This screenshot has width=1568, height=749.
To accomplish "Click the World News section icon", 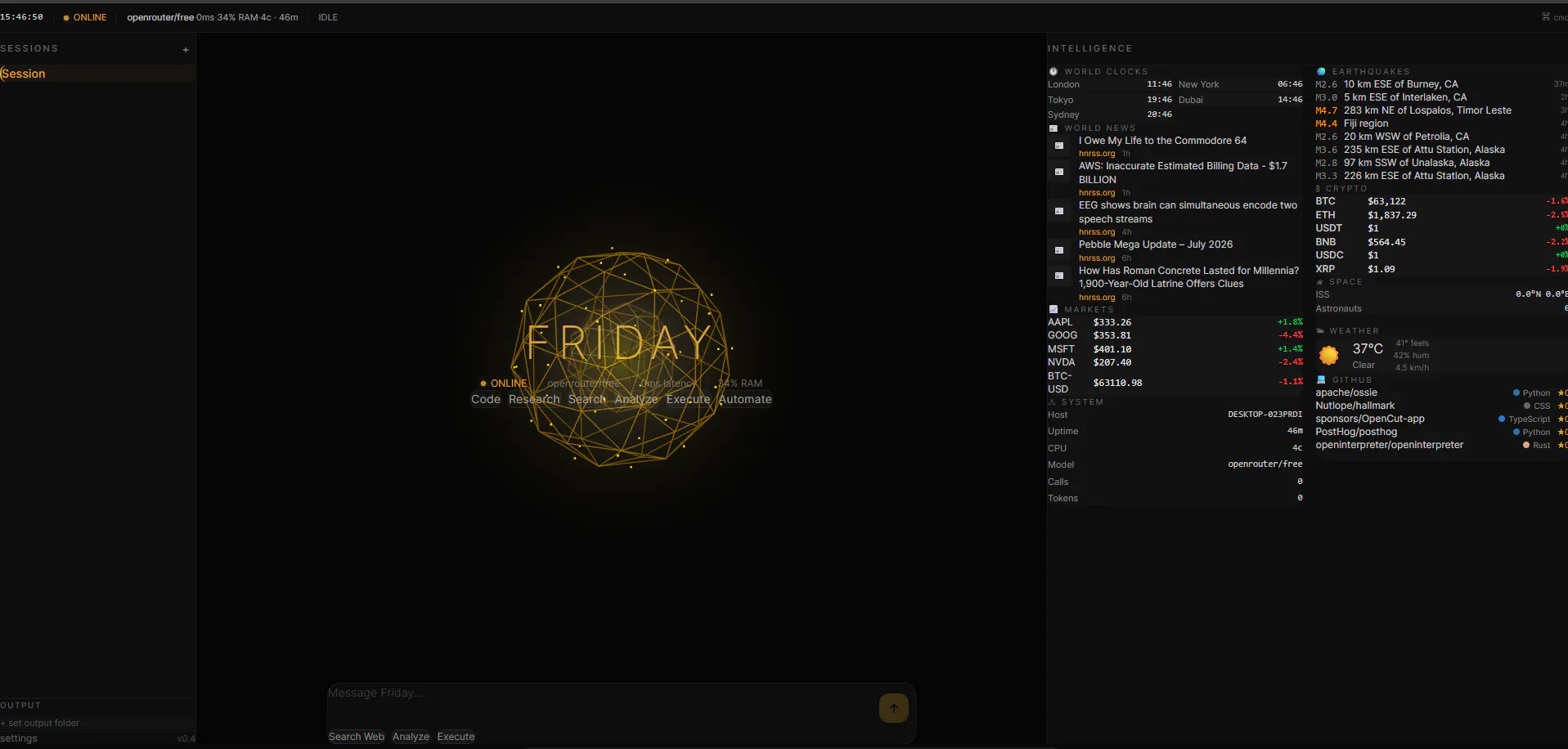I will [1054, 128].
